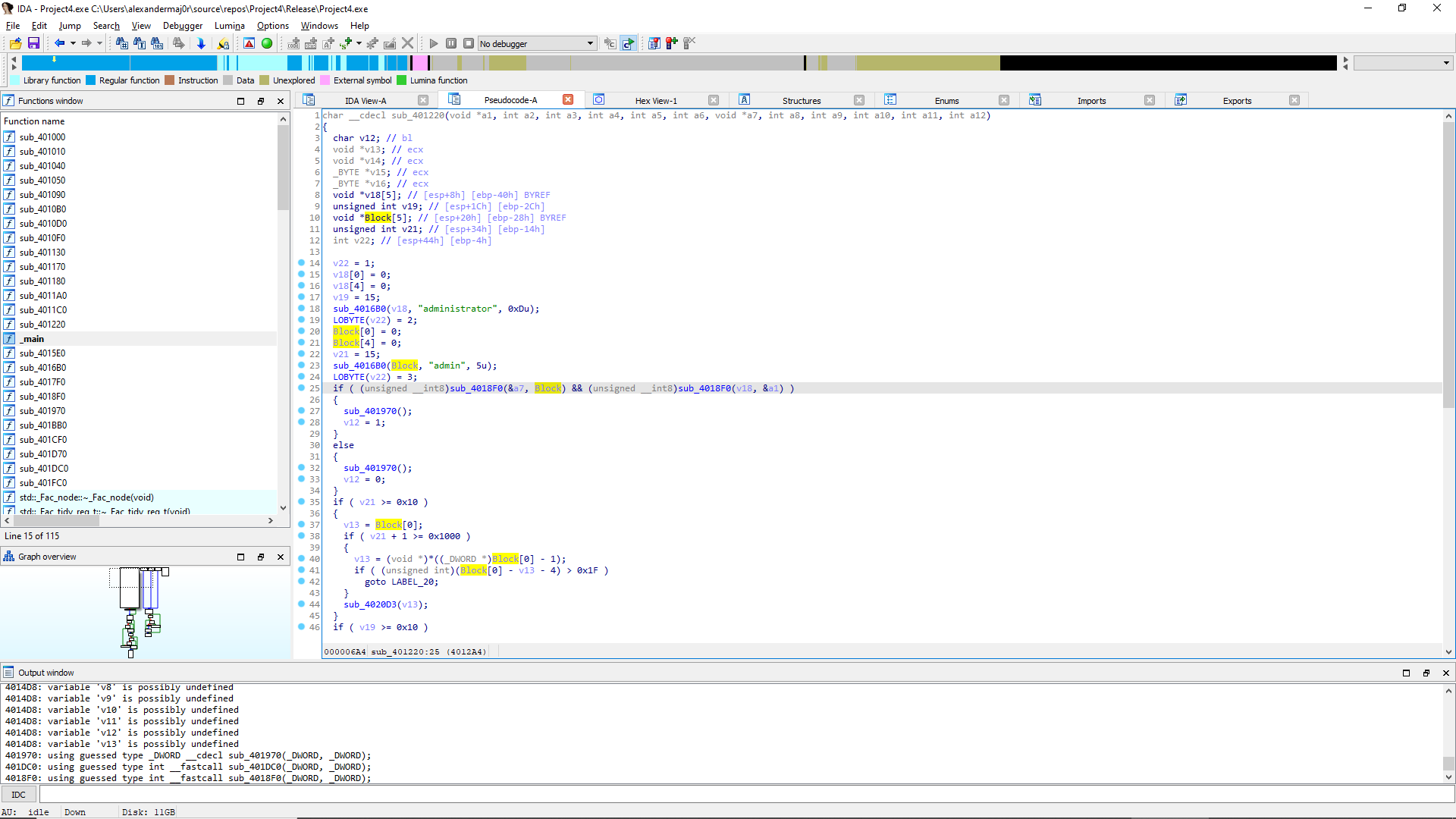Jump forward with the right arrow icon
This screenshot has height=819, width=1456.
(86, 43)
